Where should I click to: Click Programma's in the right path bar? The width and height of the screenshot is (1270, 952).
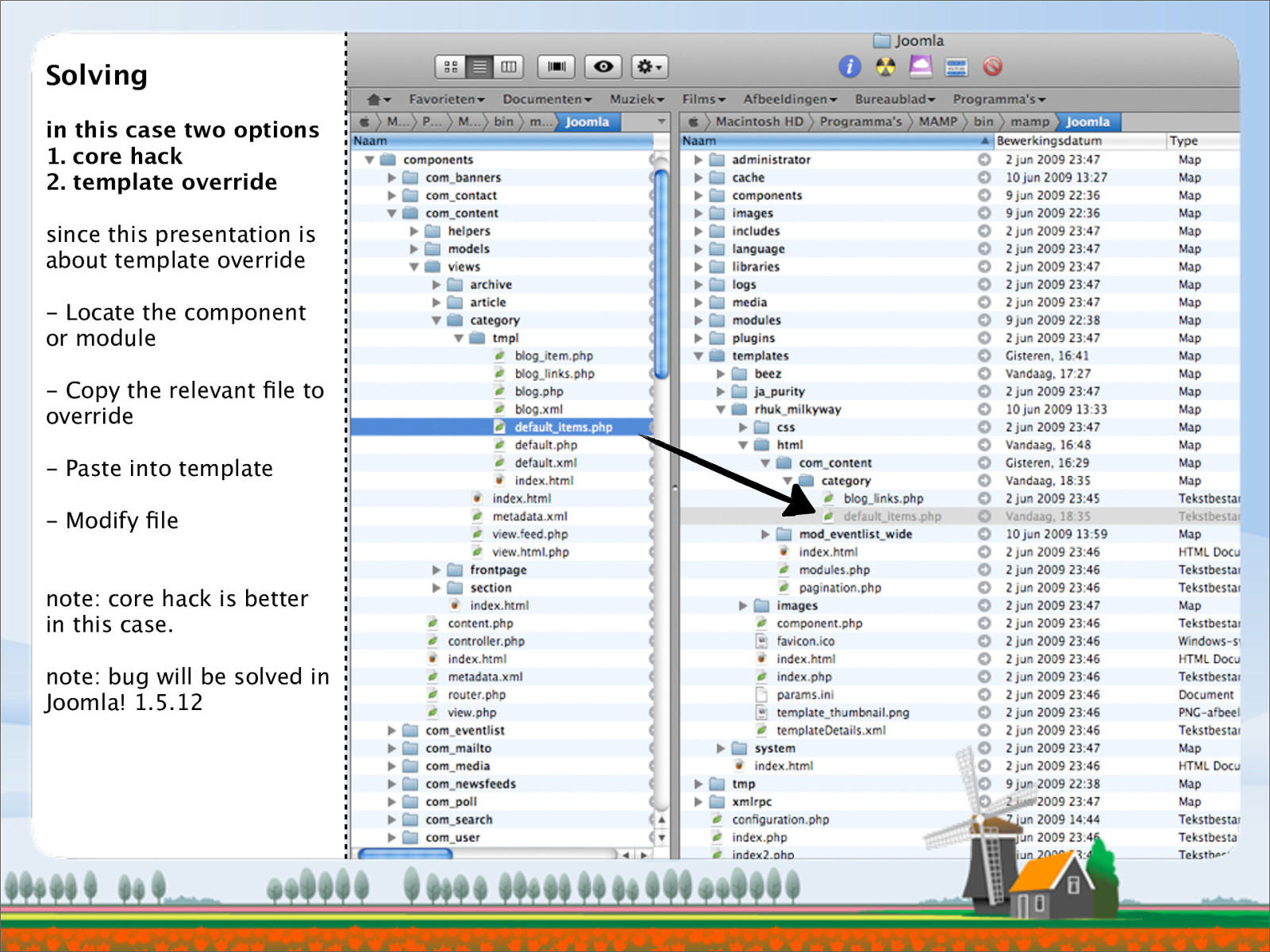coord(860,121)
